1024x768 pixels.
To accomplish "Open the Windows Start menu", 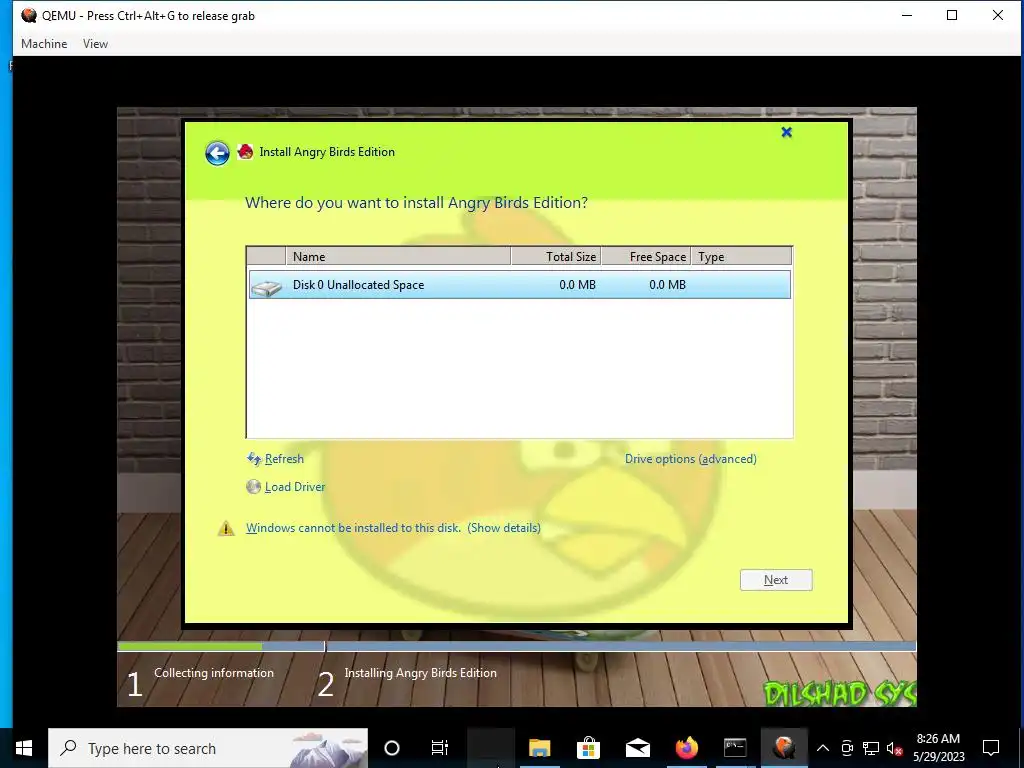I will point(24,748).
